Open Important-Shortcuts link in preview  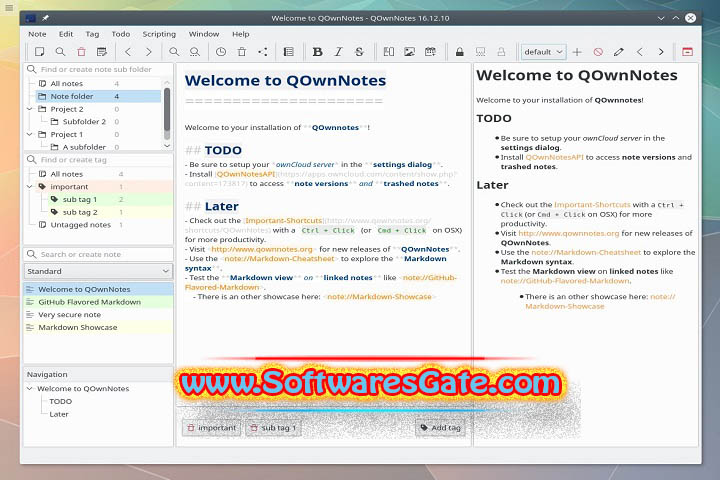coord(592,205)
